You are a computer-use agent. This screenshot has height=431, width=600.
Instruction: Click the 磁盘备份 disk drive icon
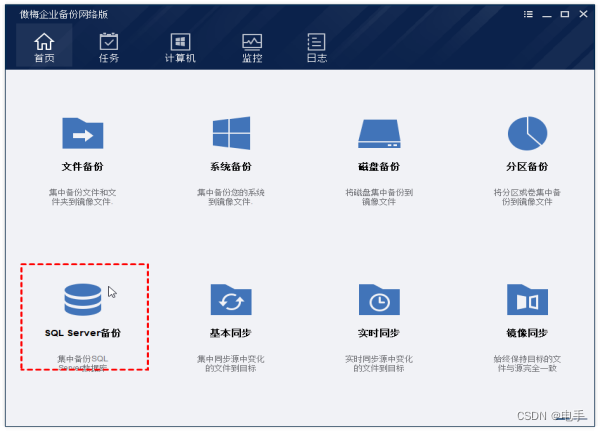point(379,134)
